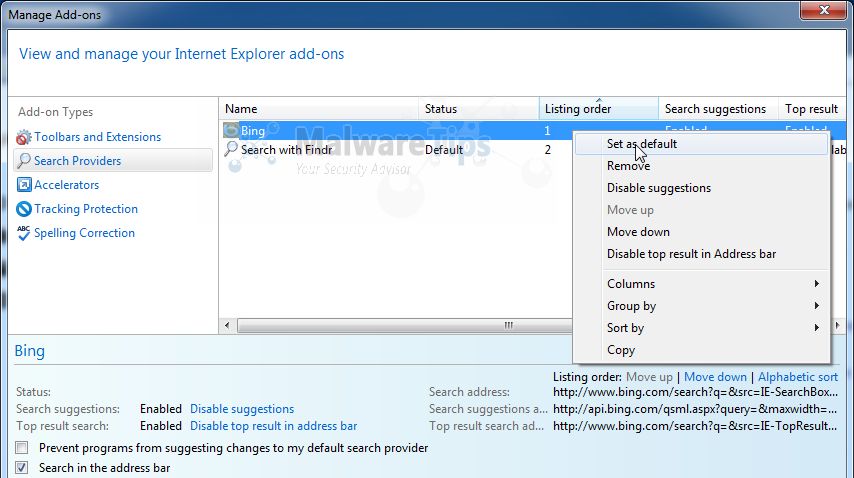The height and width of the screenshot is (478, 854).
Task: Click the Toolbars and Extensions icon
Action: (23, 137)
